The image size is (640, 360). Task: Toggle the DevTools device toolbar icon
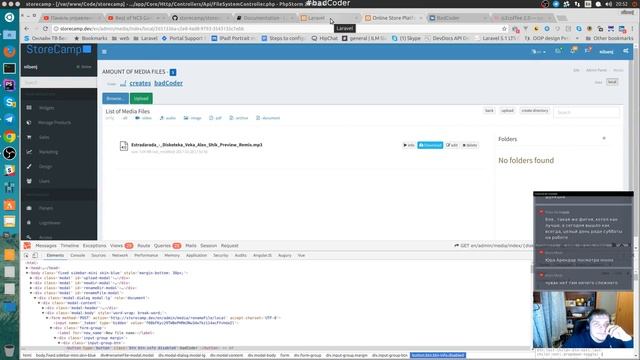click(x=35, y=256)
